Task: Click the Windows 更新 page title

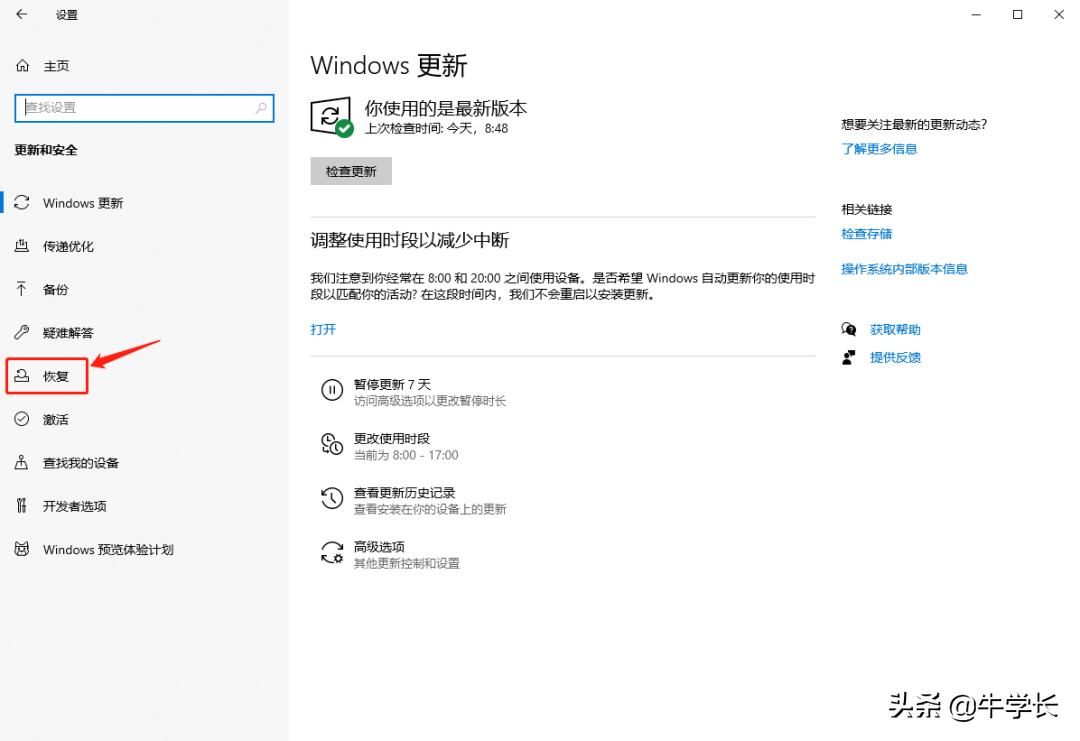Action: coord(389,65)
